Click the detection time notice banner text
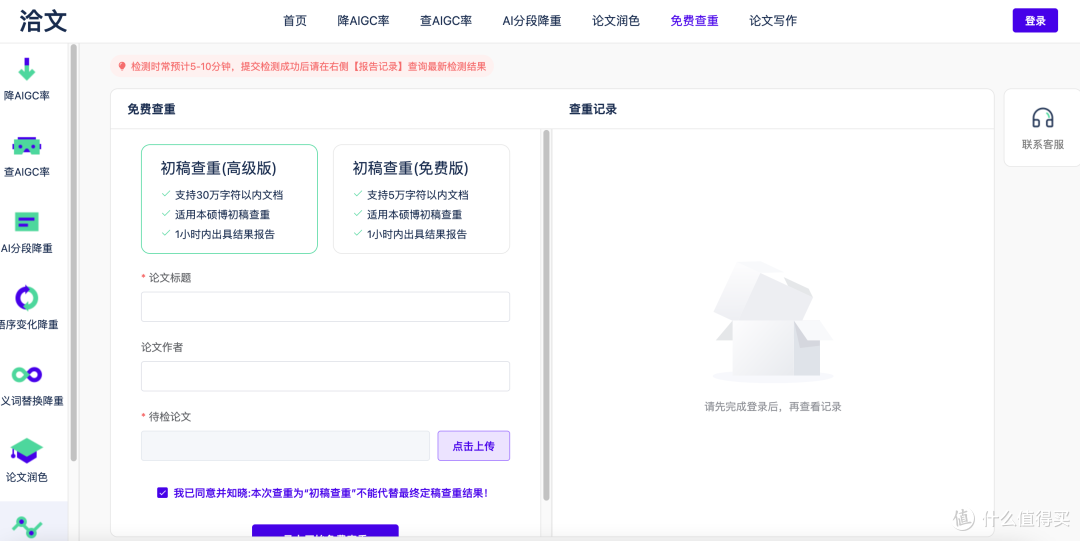The image size is (1080, 541). coord(309,67)
